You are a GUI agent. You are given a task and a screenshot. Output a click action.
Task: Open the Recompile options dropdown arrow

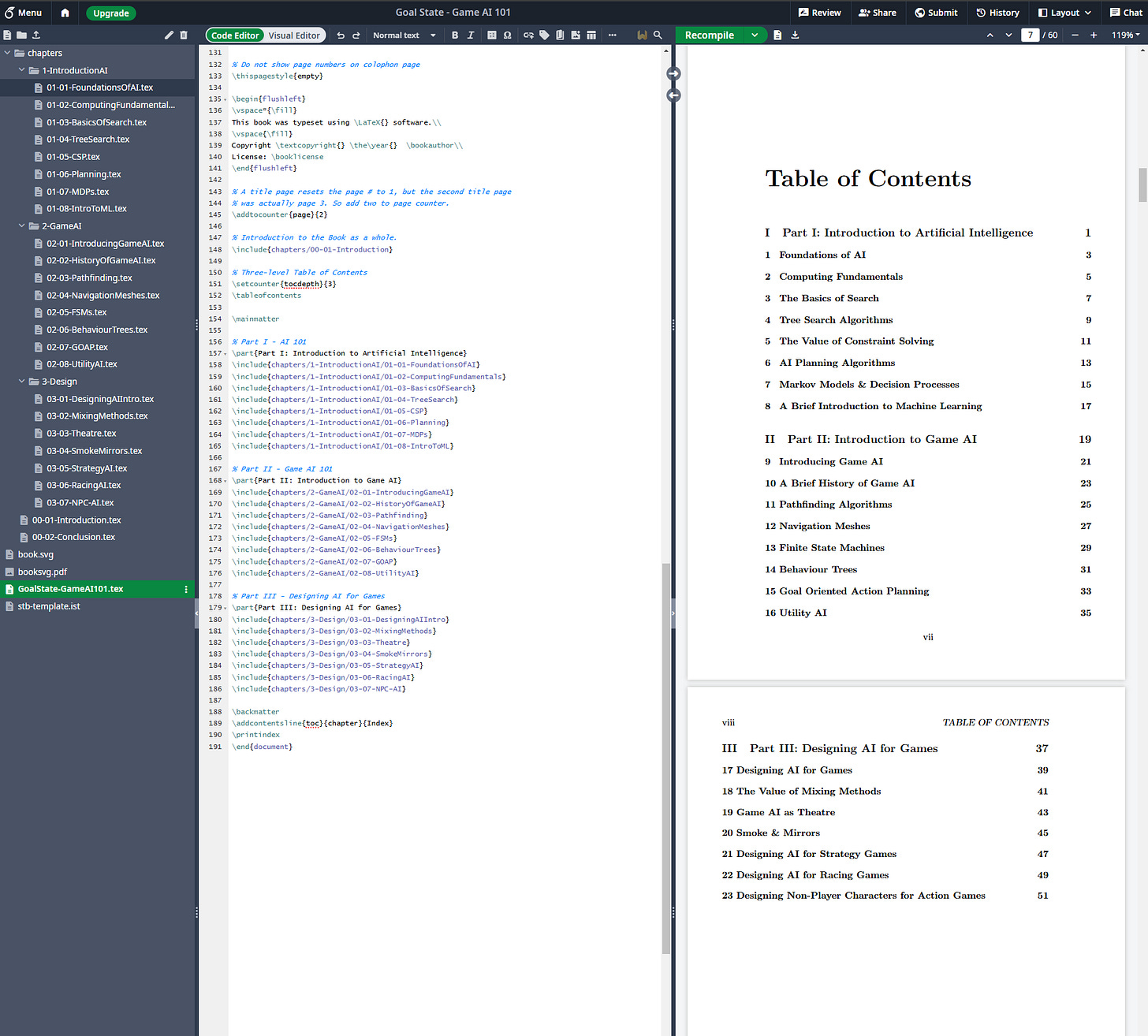tap(755, 35)
